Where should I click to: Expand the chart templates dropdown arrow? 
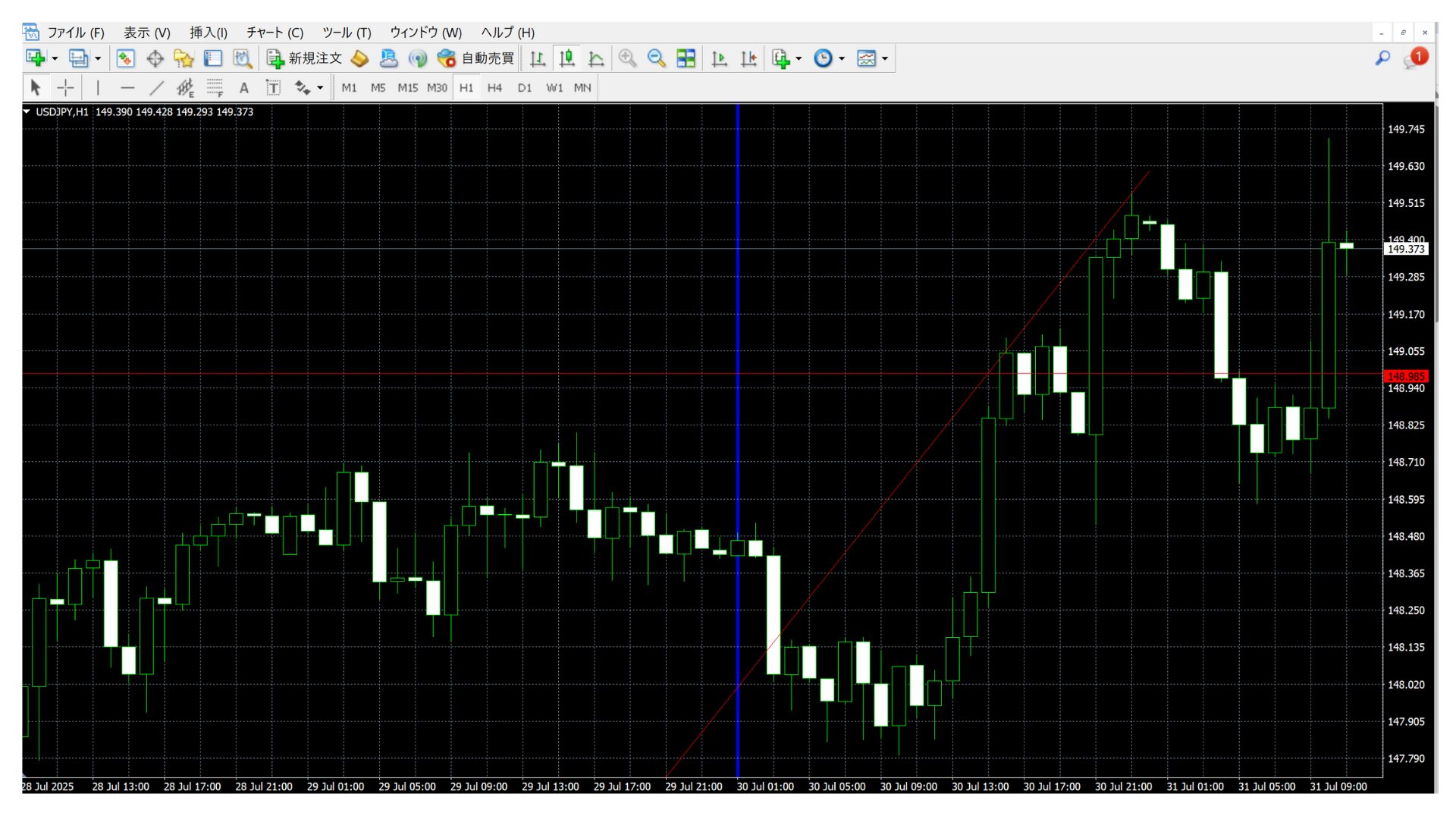[885, 58]
